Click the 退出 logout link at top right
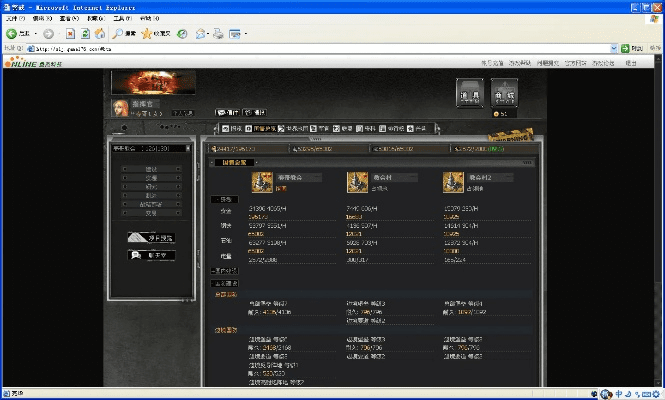665x400 pixels. click(x=631, y=63)
